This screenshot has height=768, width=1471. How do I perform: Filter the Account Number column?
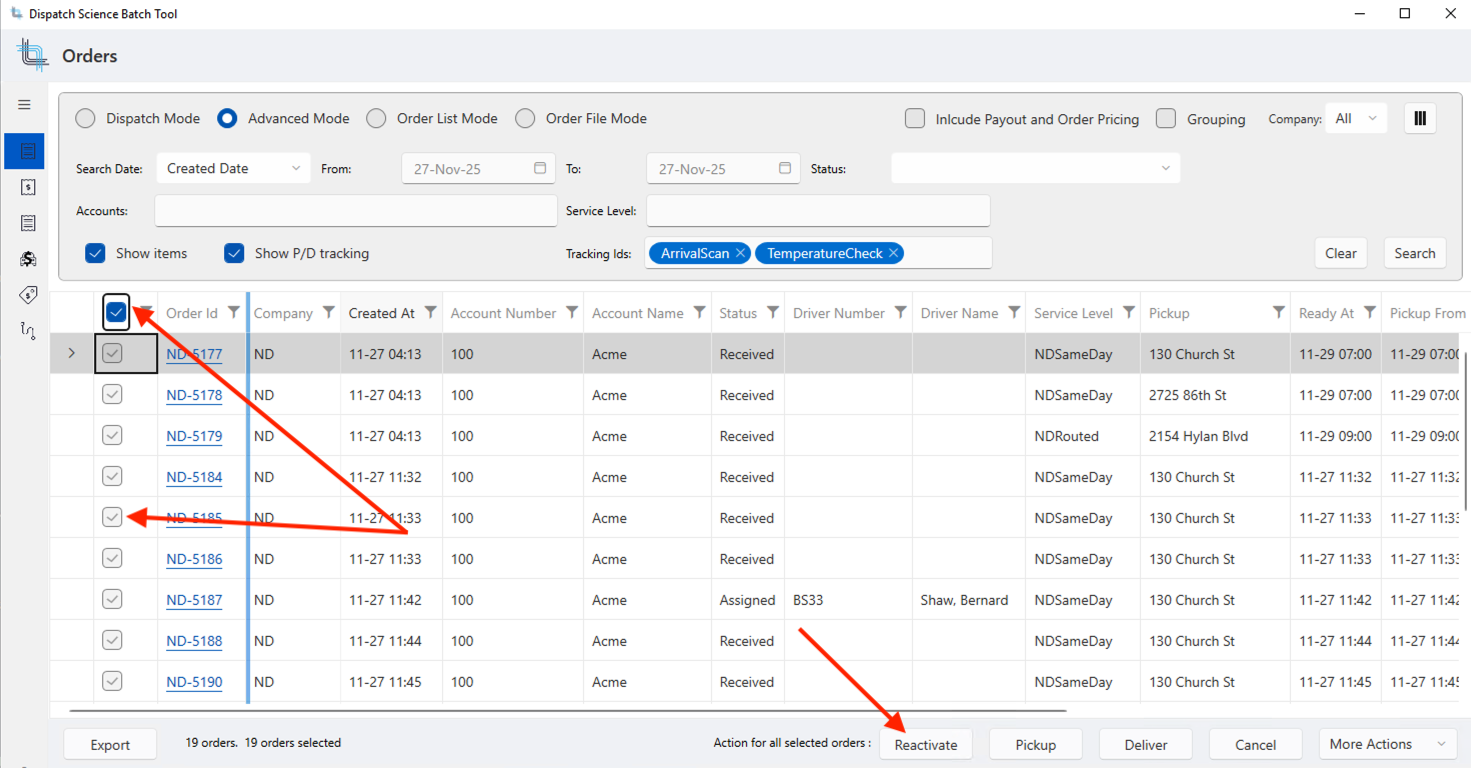[x=572, y=313]
